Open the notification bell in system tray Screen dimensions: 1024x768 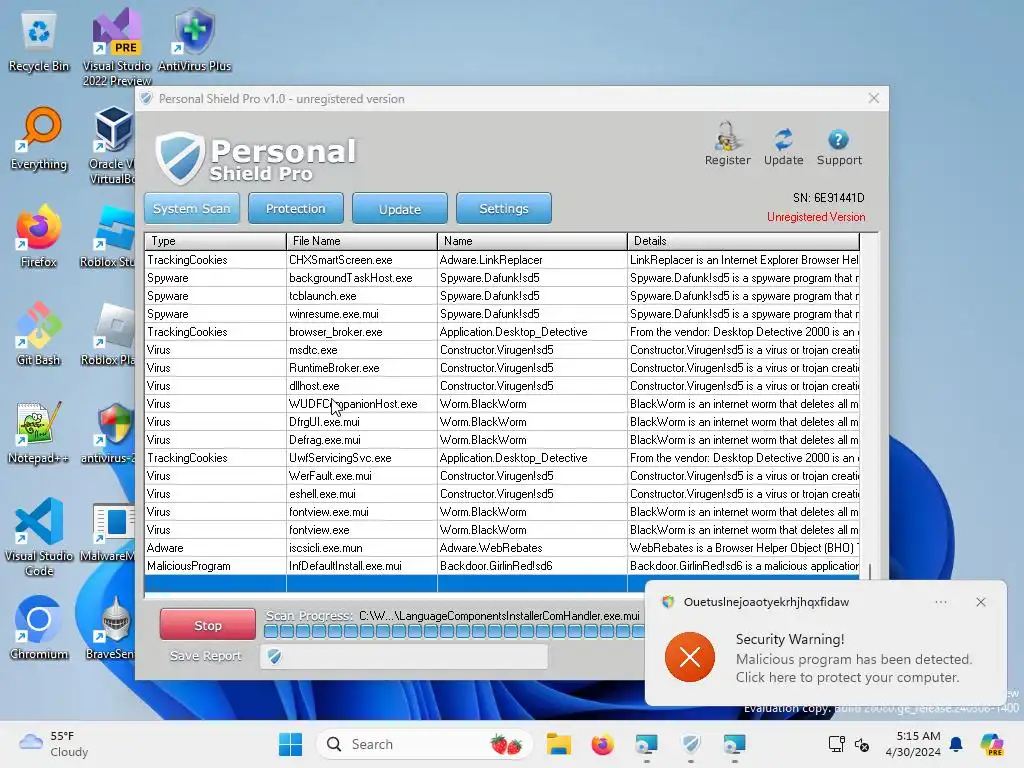(956, 744)
